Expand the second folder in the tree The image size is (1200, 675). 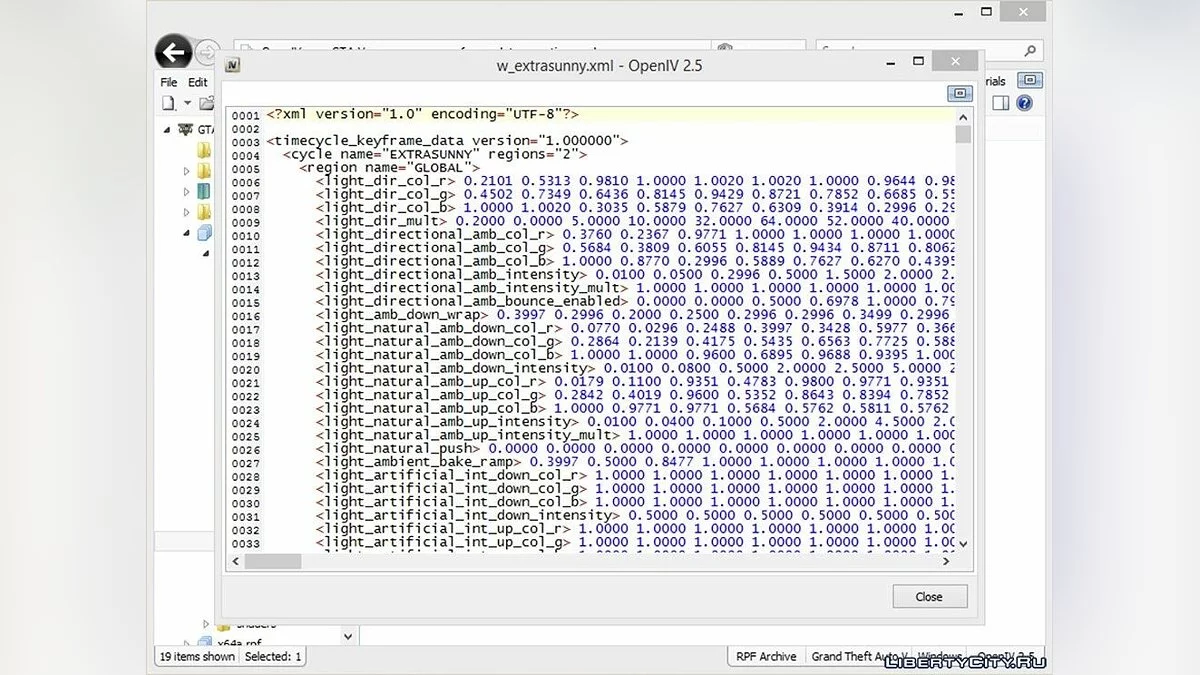point(186,171)
